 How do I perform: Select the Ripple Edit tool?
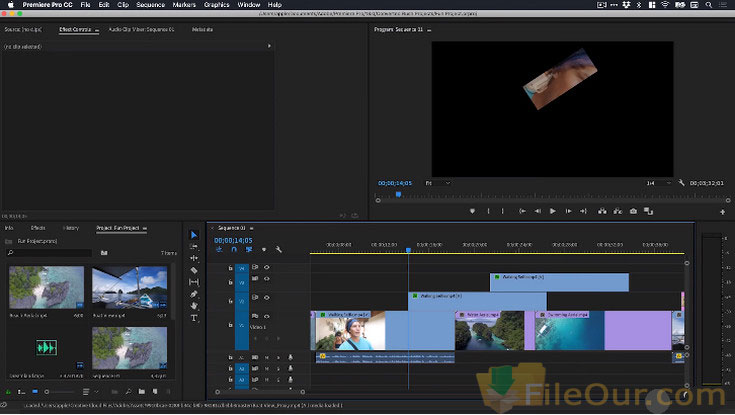[x=194, y=258]
